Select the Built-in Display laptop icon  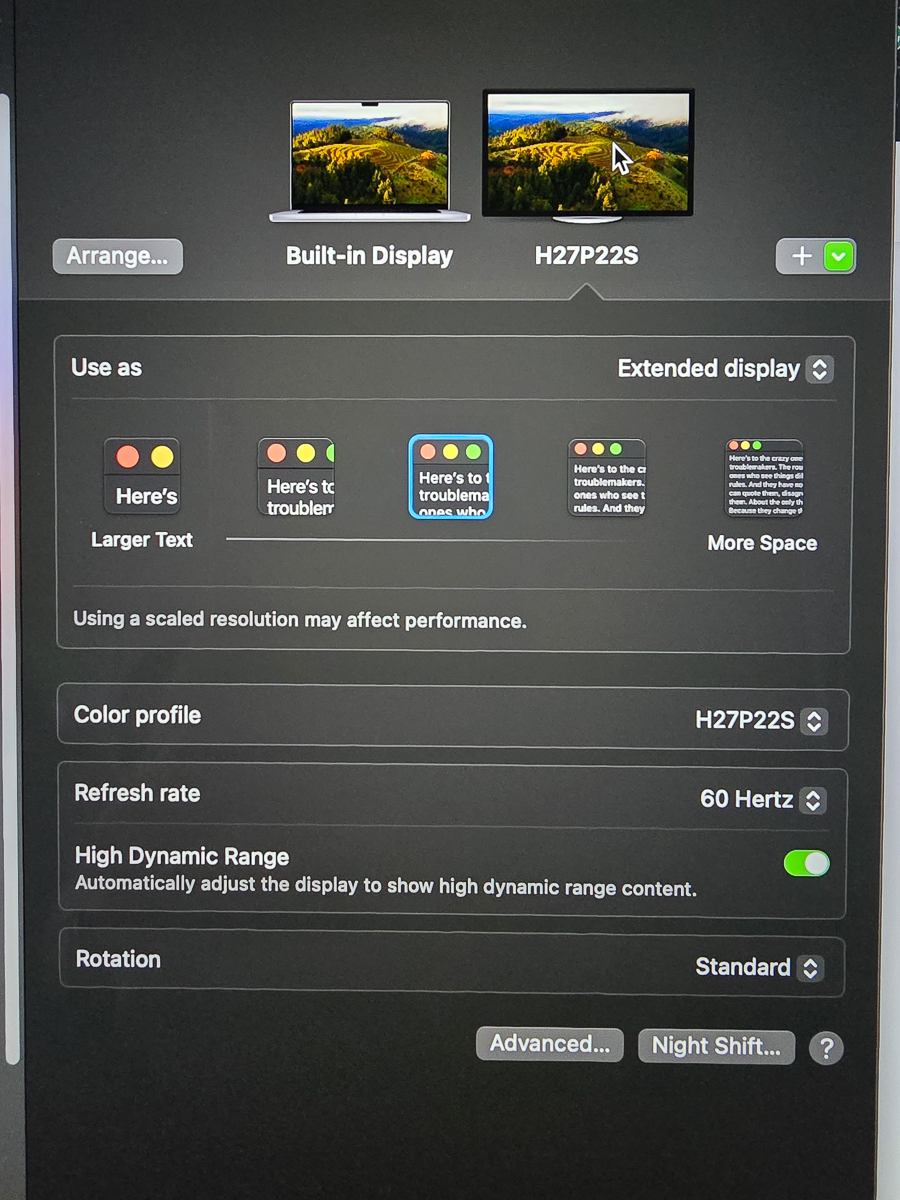369,159
